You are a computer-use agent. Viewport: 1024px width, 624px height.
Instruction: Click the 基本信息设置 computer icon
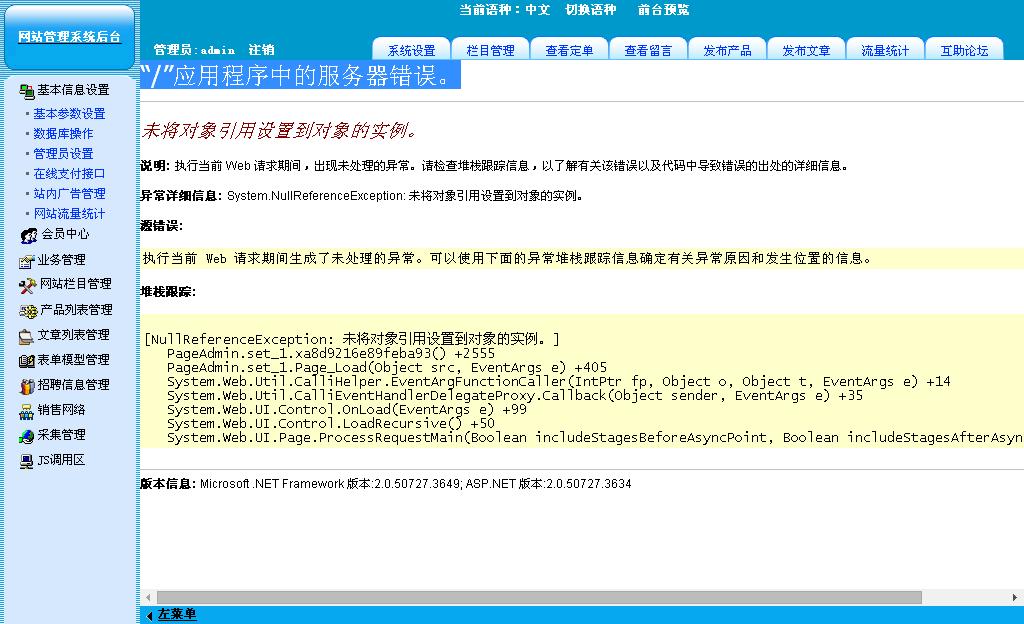click(x=27, y=90)
